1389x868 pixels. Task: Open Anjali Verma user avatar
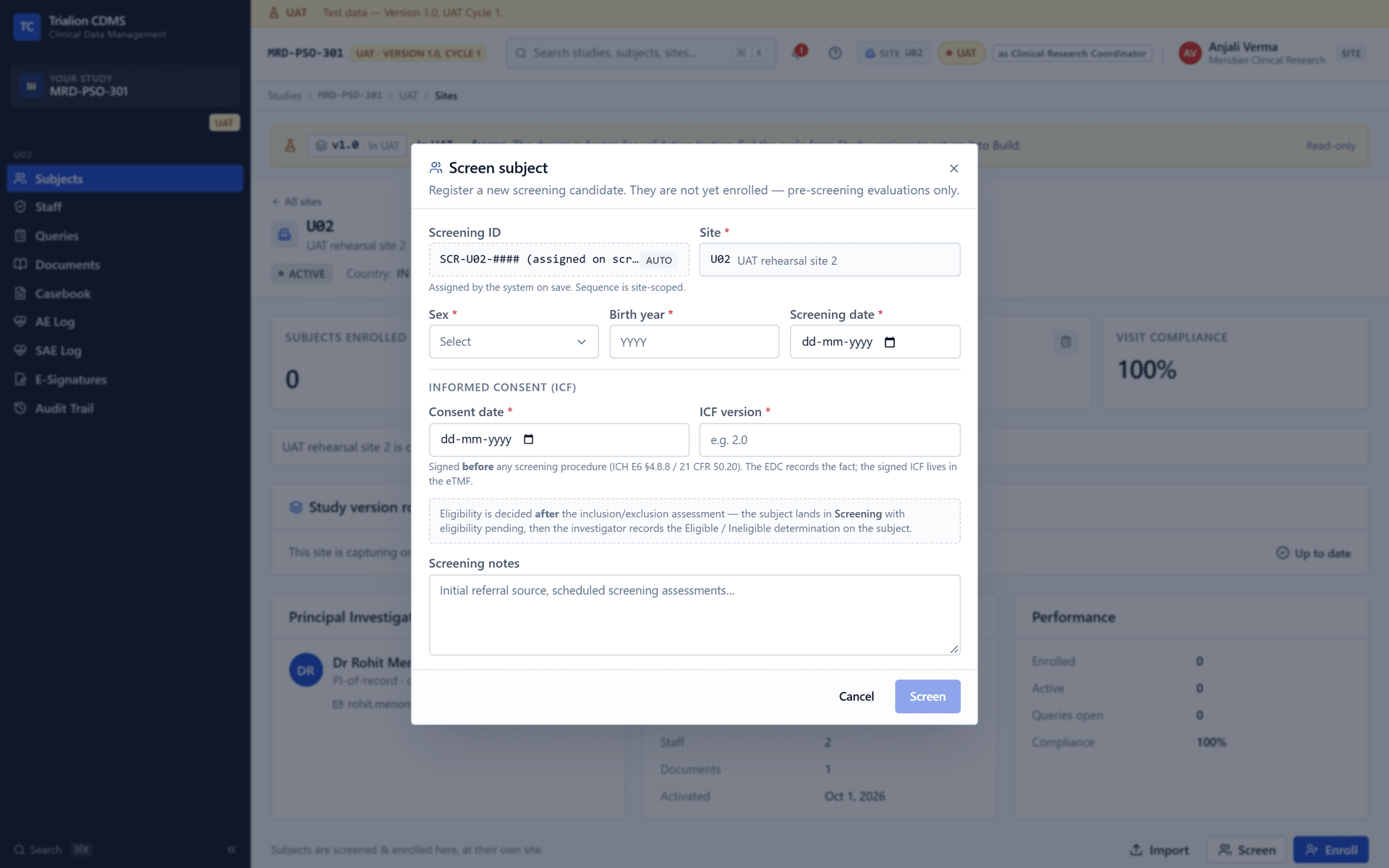tap(1190, 53)
